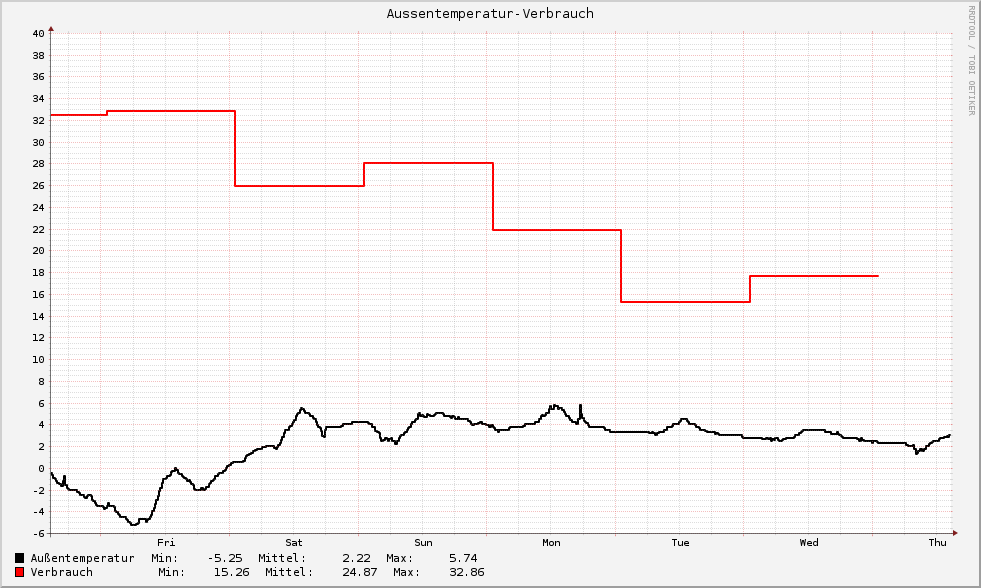Select the chart title Aussentemperatur-Verbrauch
The height and width of the screenshot is (588, 981).
[490, 14]
